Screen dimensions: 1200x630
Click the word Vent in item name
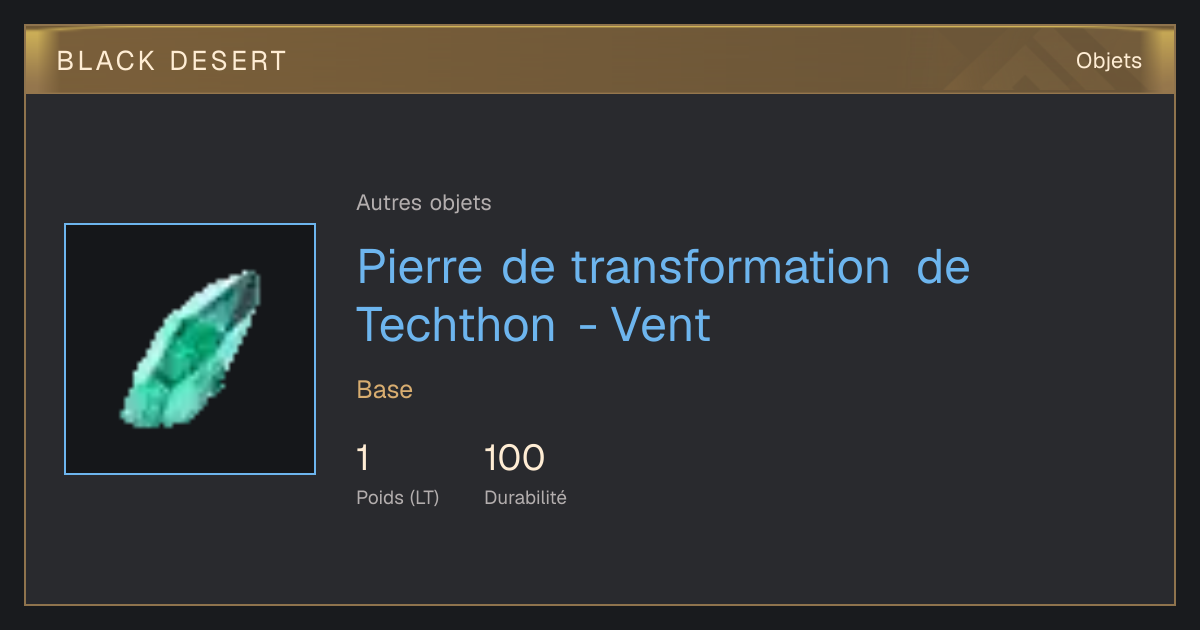coord(660,325)
